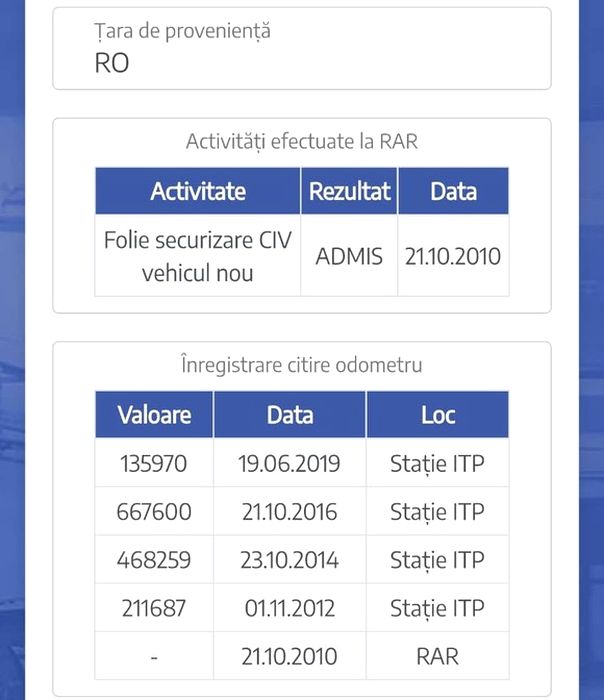Image resolution: width=604 pixels, height=700 pixels.
Task: Click the 'Folie securizare CIV vehicul nou' cell
Action: 198,256
